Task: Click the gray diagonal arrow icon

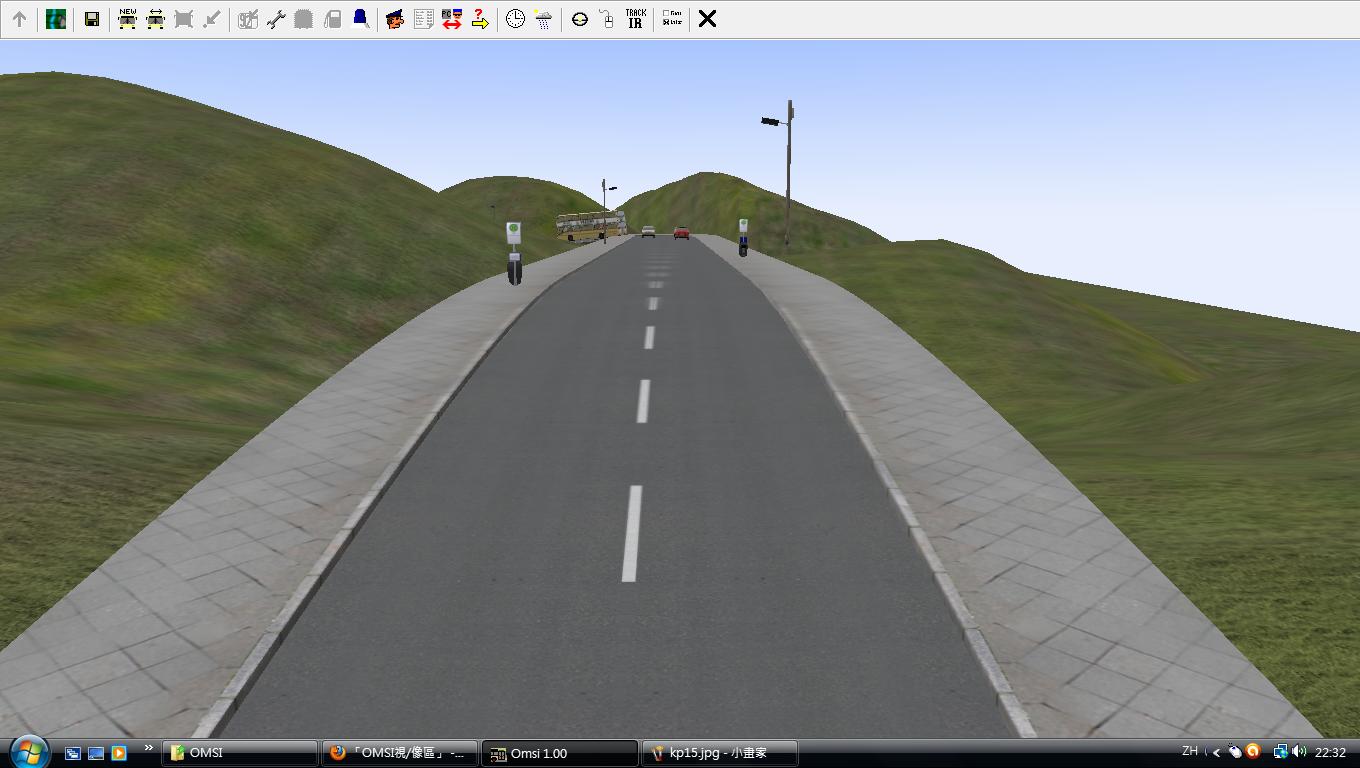Action: pyautogui.click(x=211, y=19)
